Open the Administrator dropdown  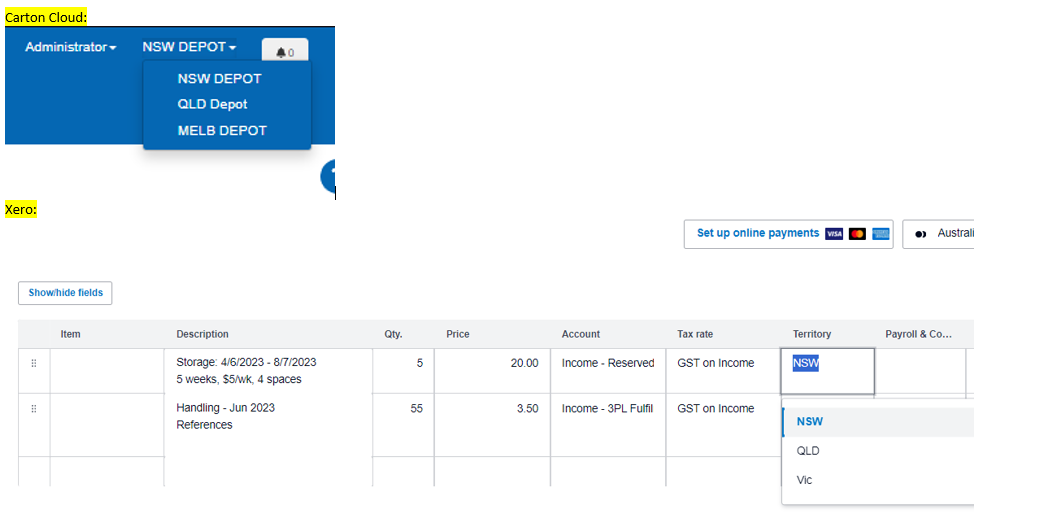click(70, 47)
